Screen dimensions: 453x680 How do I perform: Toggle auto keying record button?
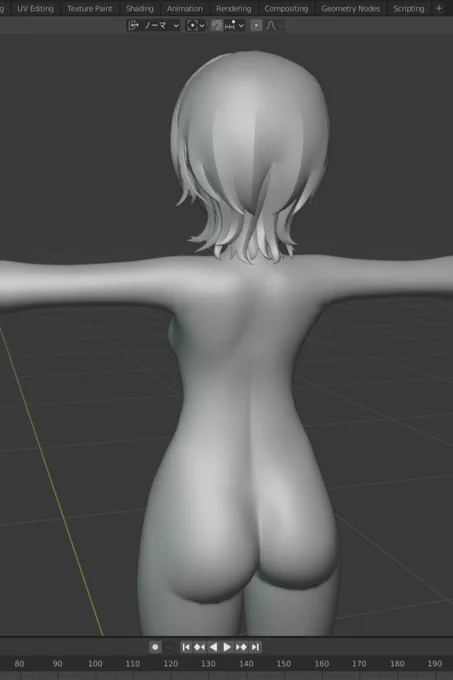(x=155, y=647)
